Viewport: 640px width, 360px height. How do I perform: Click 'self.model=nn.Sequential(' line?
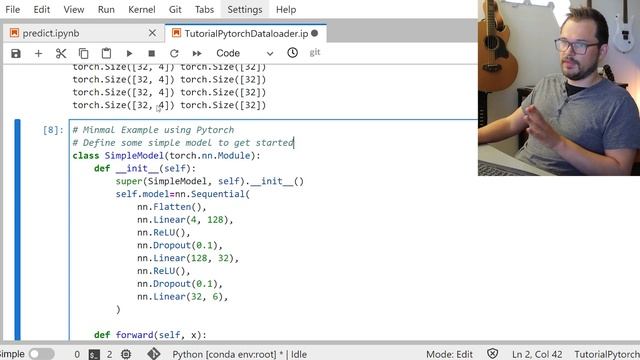(x=182, y=194)
